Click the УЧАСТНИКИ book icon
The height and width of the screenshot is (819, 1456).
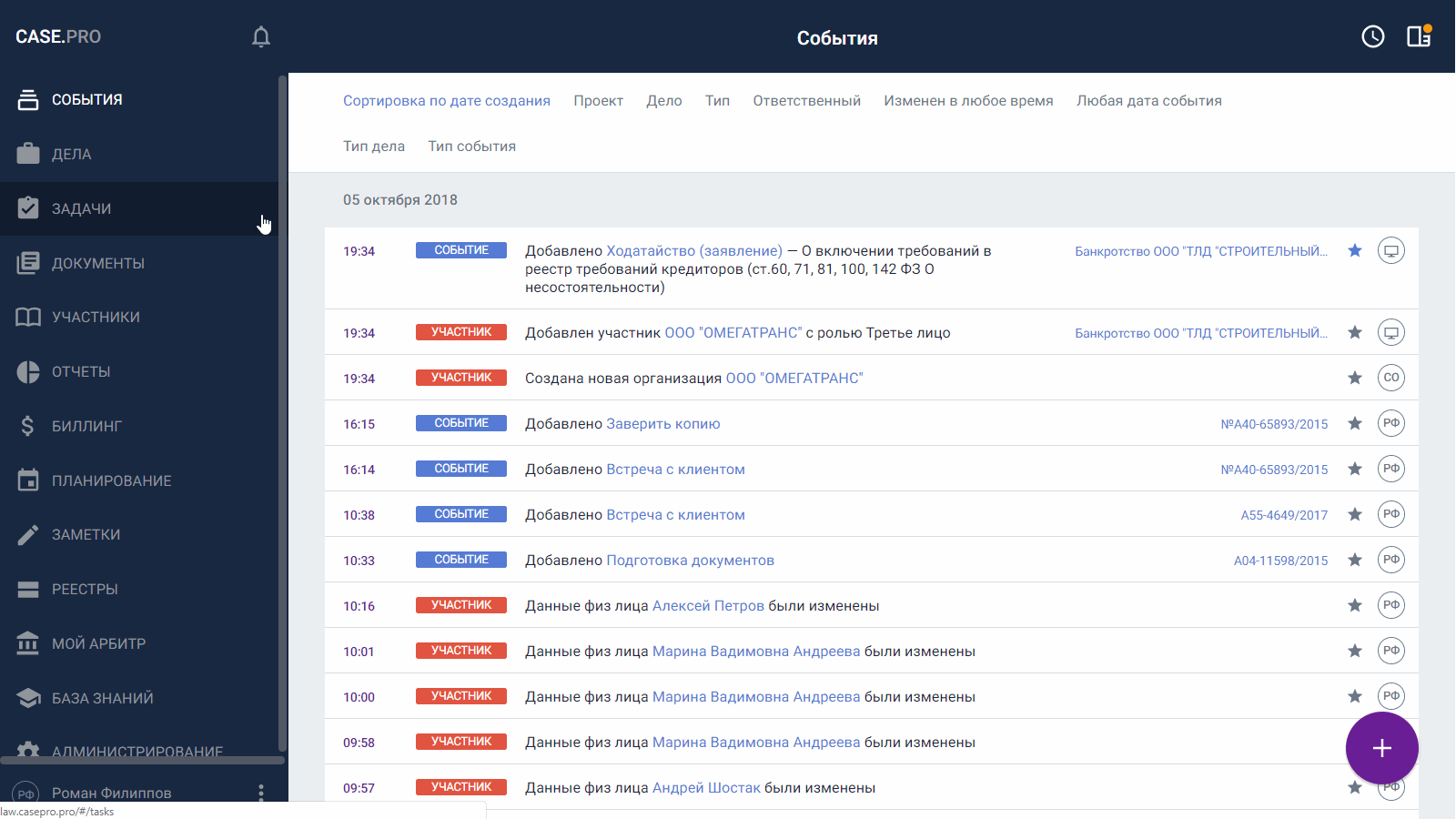click(28, 317)
